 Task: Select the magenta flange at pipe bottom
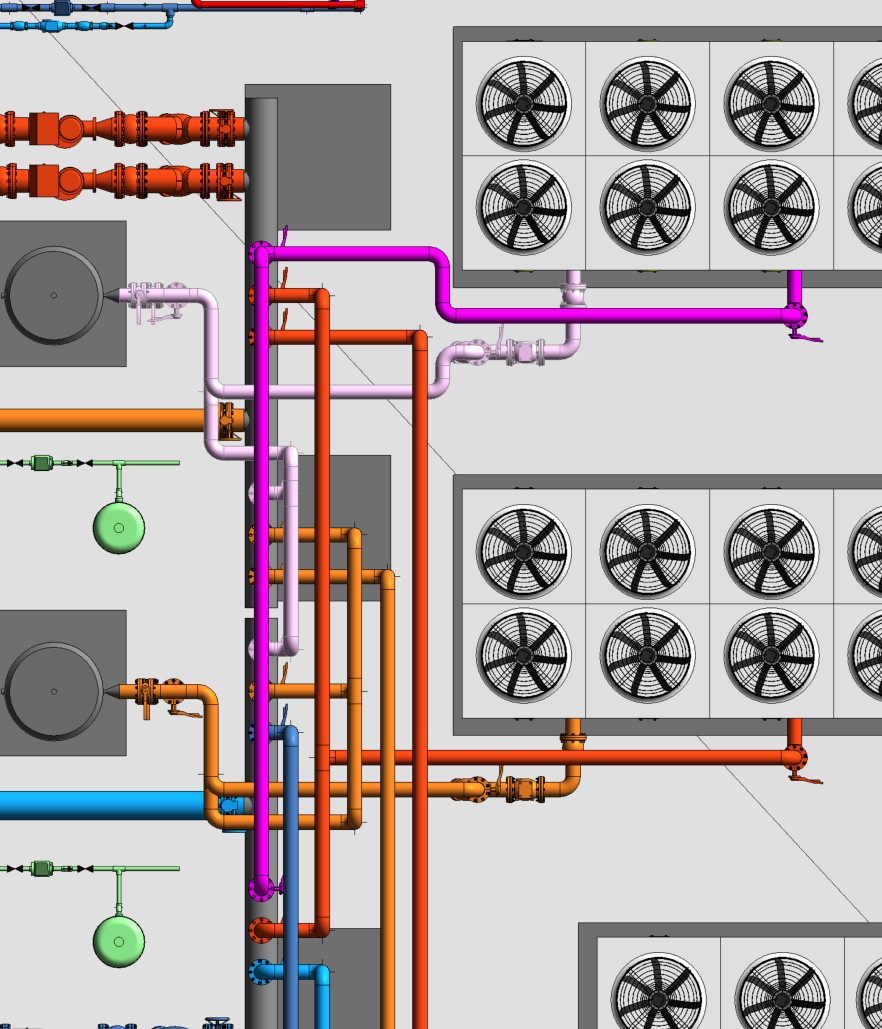tap(261, 886)
